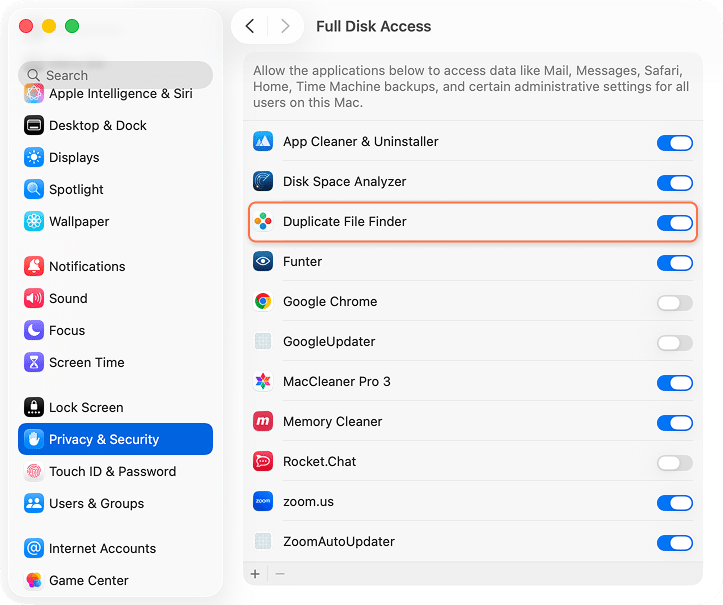This screenshot has height=605, width=723.
Task: Click the Search field in sidebar
Action: tap(115, 75)
